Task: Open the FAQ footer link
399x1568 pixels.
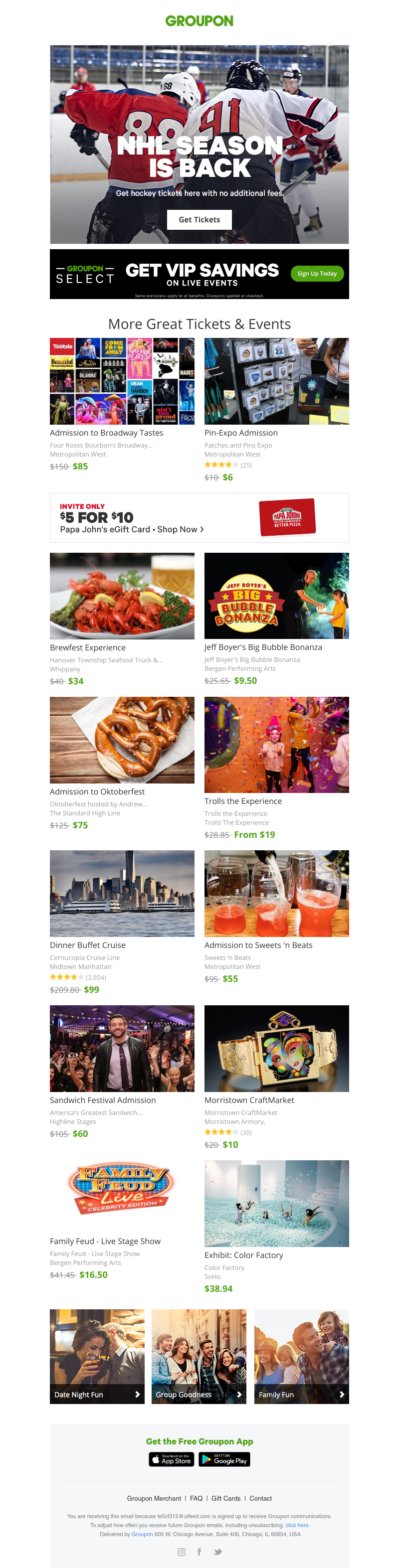Action: (x=196, y=1498)
